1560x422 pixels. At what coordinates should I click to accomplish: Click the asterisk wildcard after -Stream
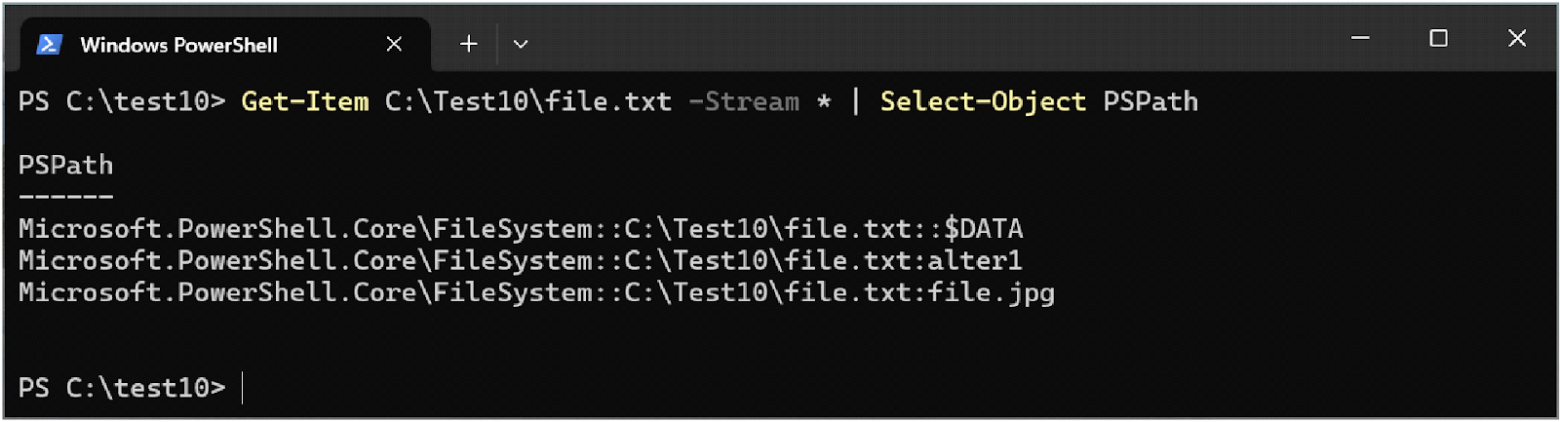824,102
